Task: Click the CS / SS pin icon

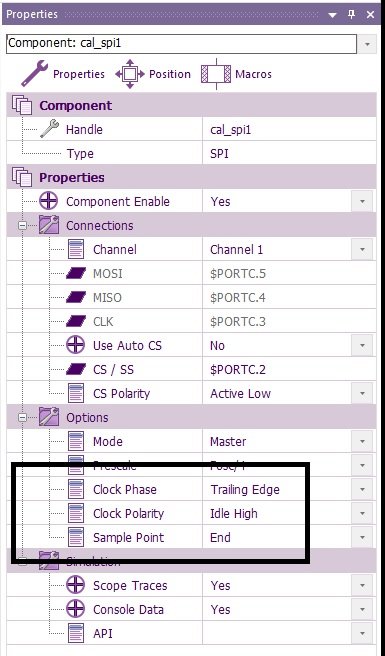Action: pyautogui.click(x=76, y=370)
